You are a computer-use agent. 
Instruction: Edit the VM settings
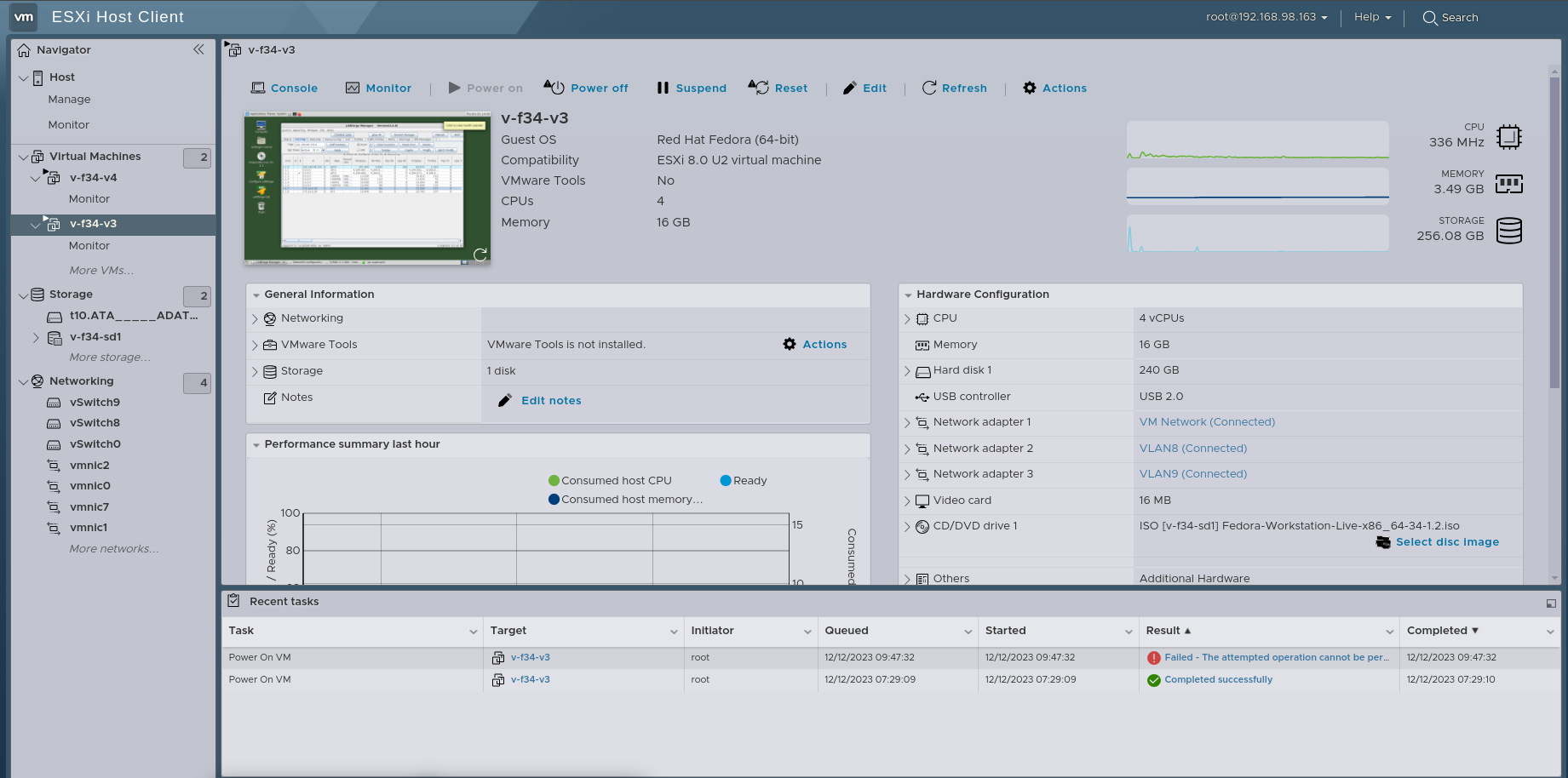tap(864, 88)
